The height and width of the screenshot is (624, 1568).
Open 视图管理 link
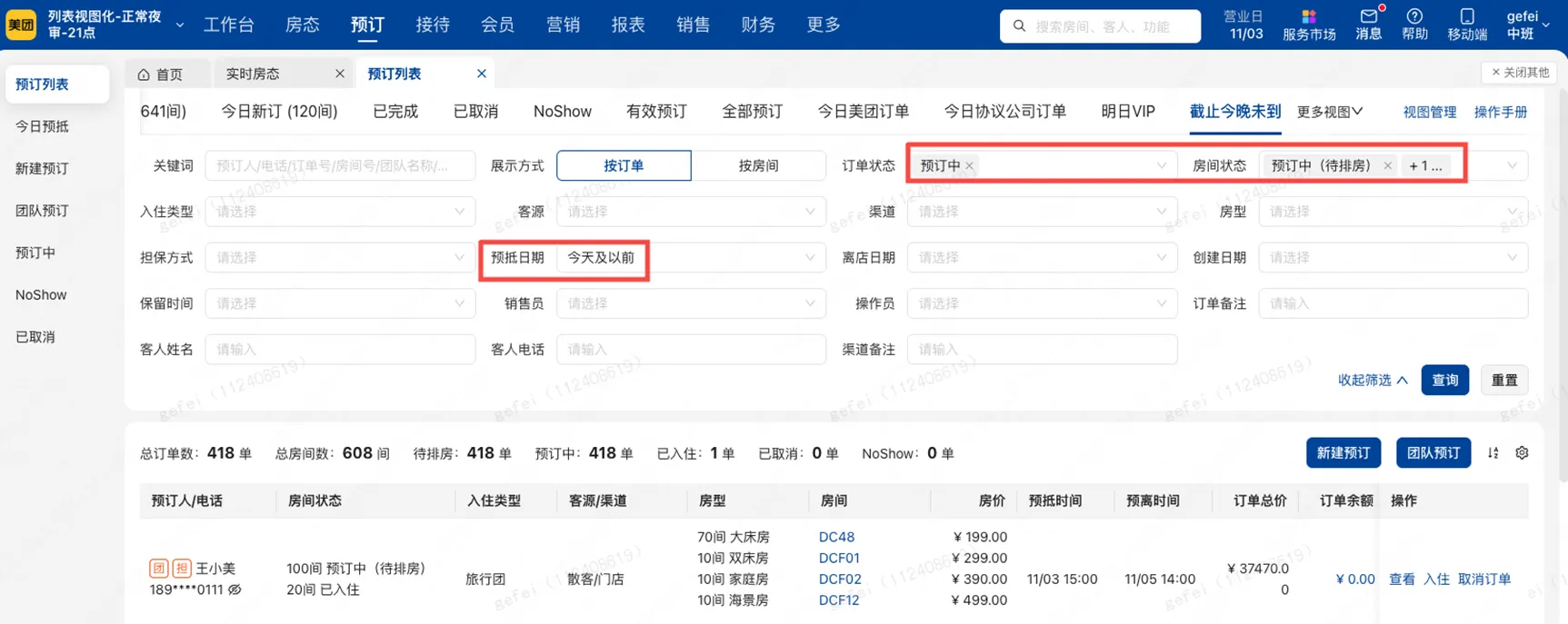coord(1430,112)
